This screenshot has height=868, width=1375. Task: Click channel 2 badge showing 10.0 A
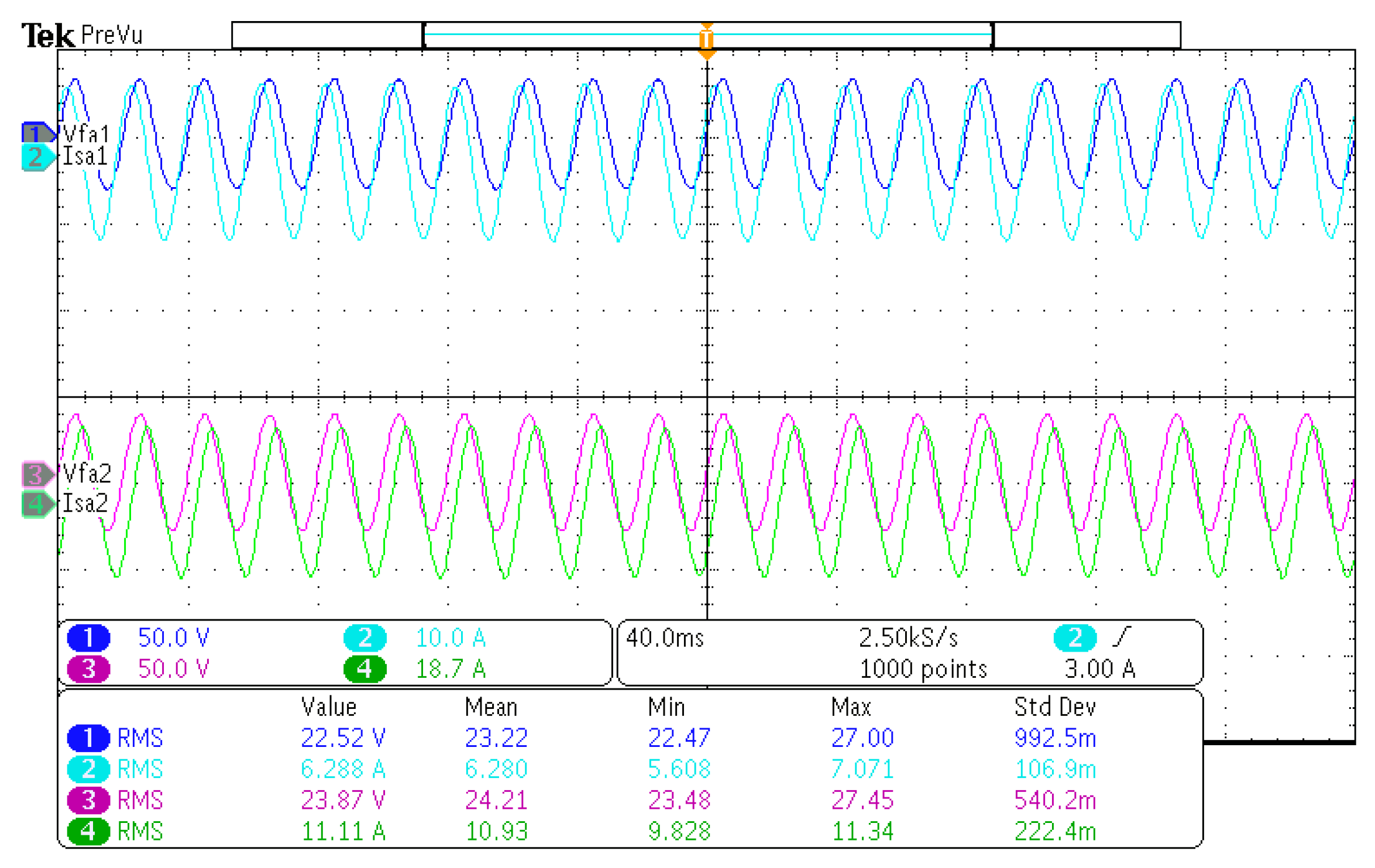coord(365,638)
